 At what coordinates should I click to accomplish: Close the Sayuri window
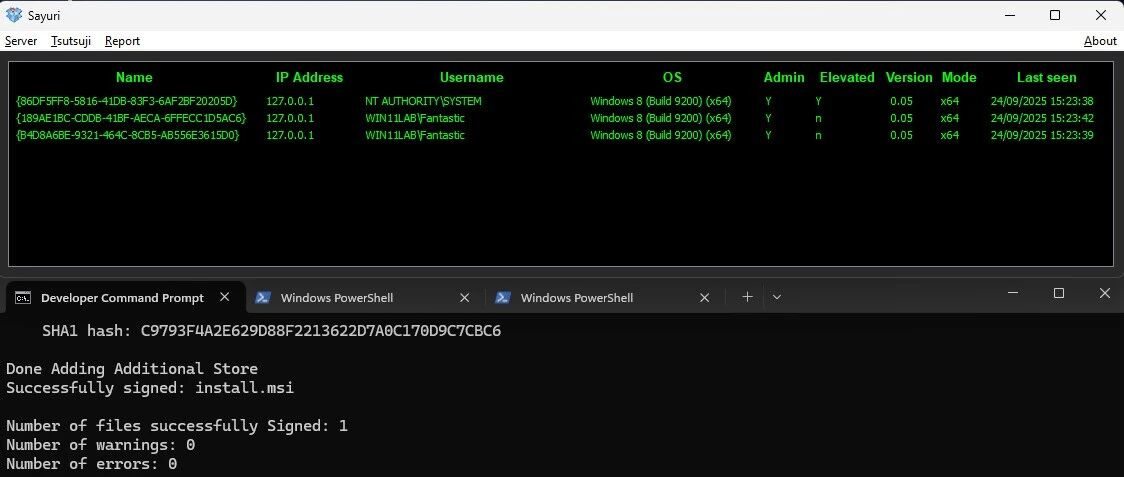[1101, 15]
